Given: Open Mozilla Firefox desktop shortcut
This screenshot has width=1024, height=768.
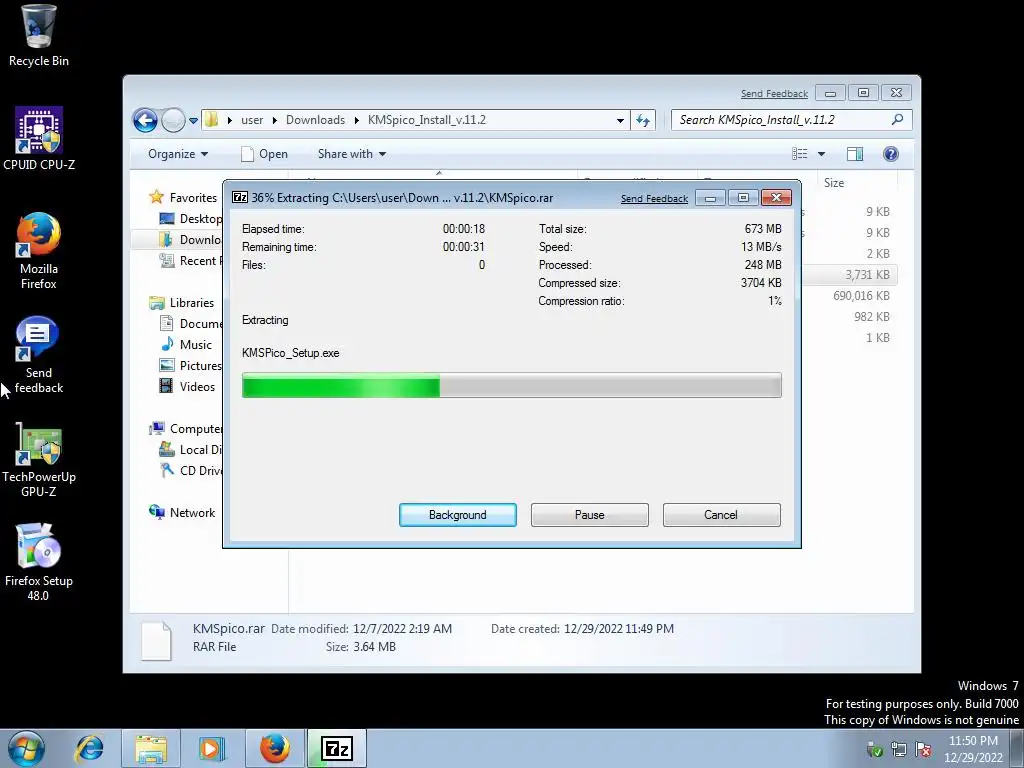Looking at the screenshot, I should 39,250.
